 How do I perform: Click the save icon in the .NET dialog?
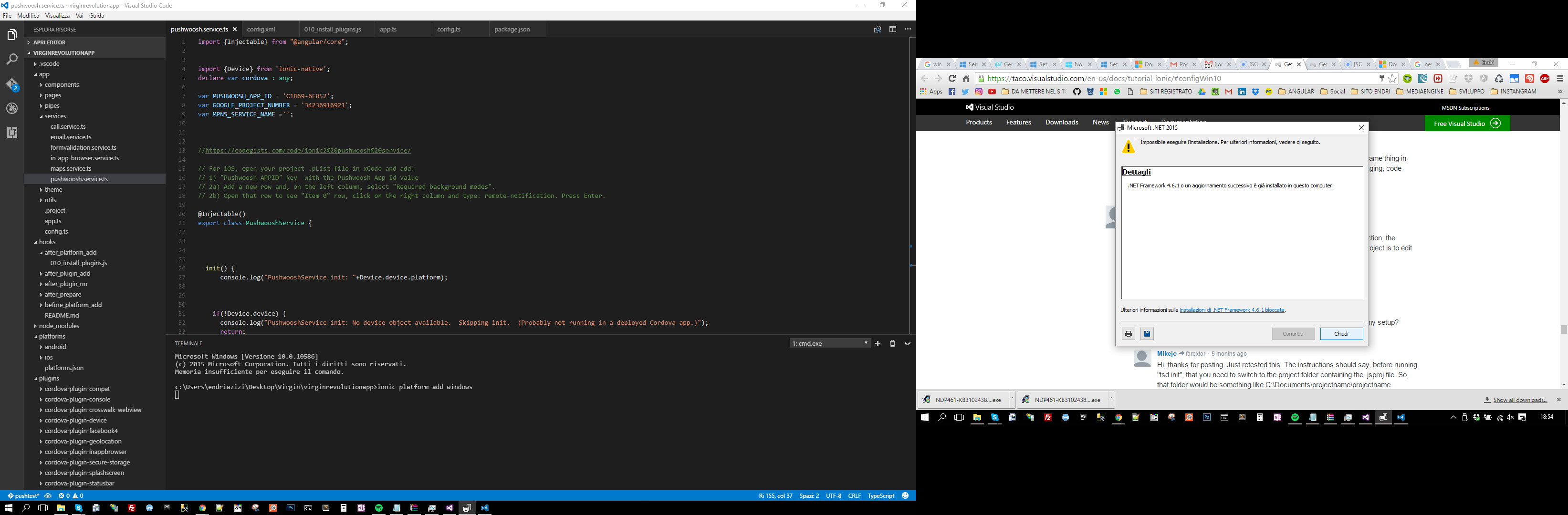[x=1146, y=333]
